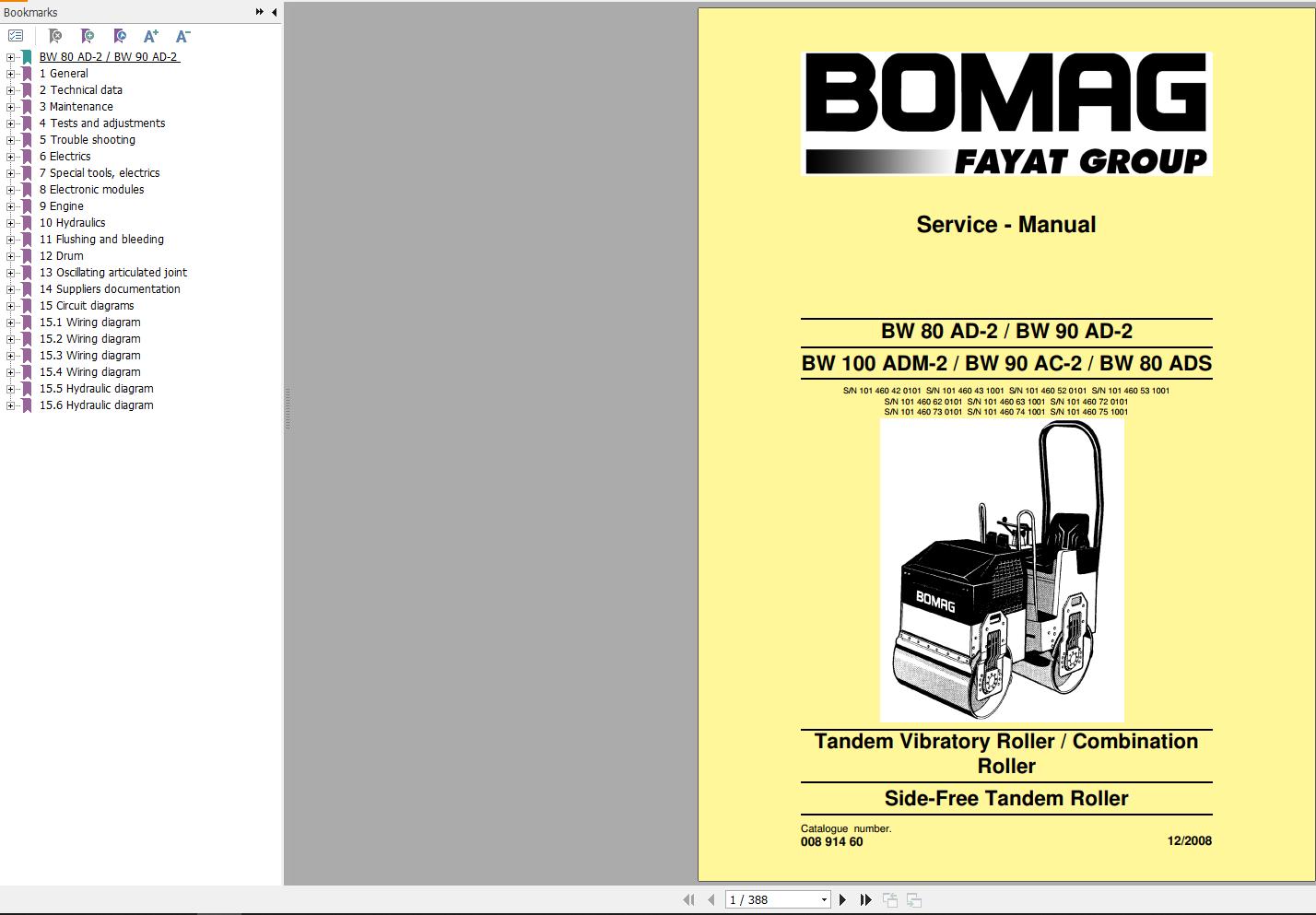Click the bookmark icon beside 10 Hydraulics
1316x915 pixels.
point(27,223)
